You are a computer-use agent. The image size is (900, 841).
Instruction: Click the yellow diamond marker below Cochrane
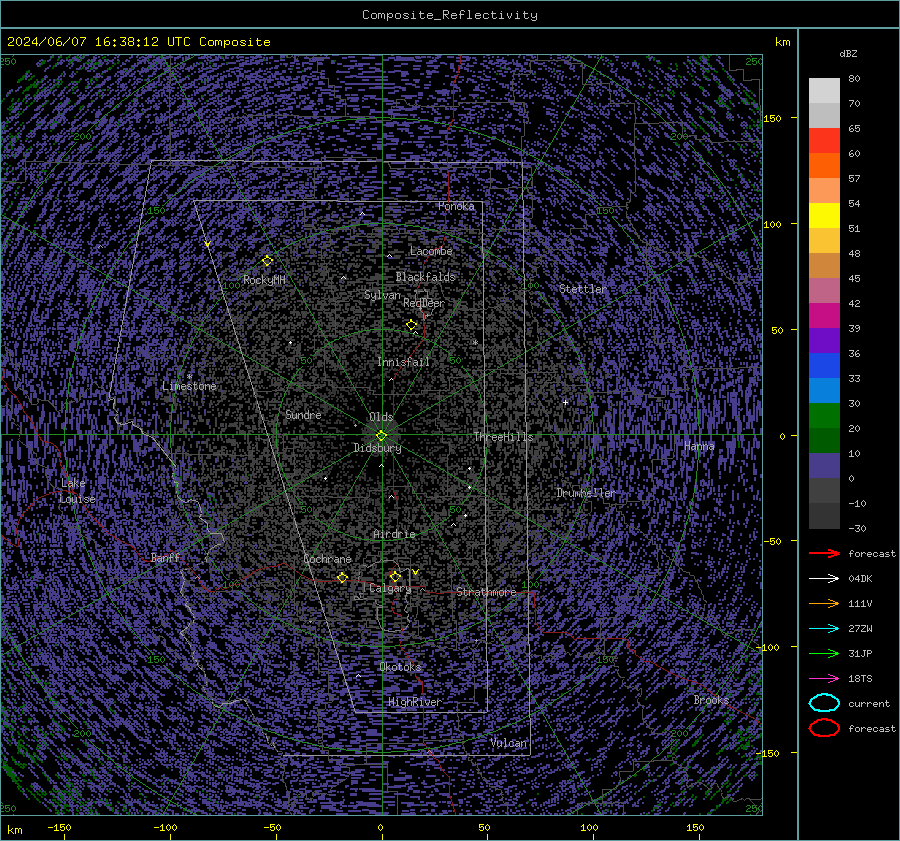pyautogui.click(x=343, y=577)
